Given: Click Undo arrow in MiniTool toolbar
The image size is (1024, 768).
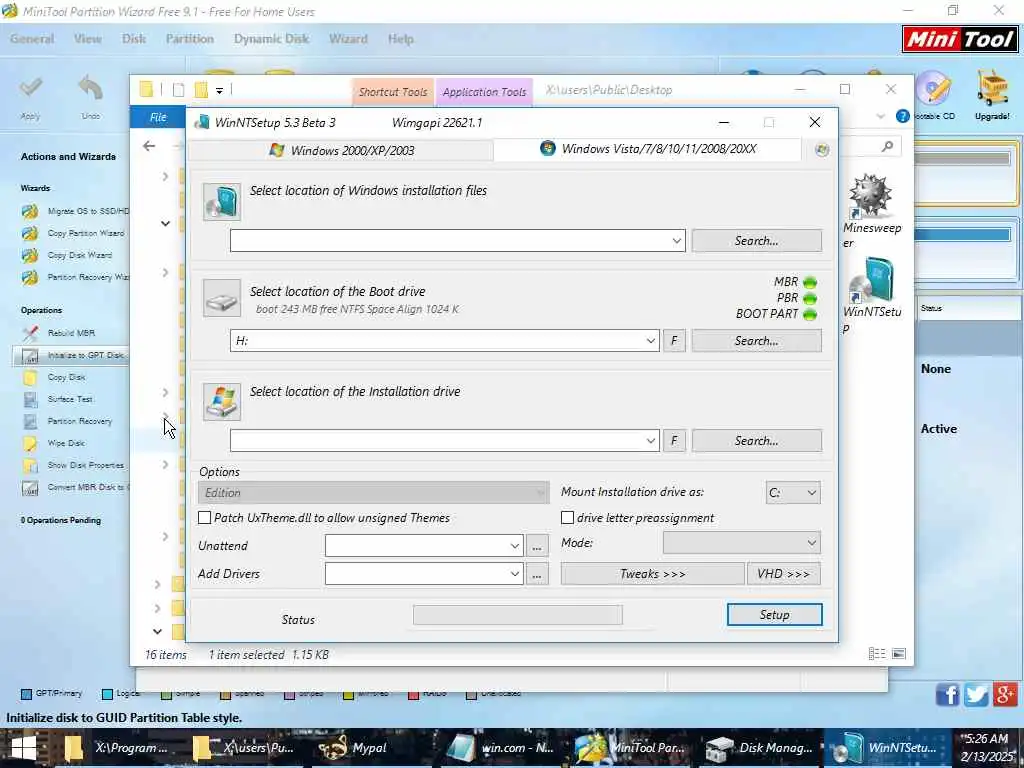Looking at the screenshot, I should (91, 88).
